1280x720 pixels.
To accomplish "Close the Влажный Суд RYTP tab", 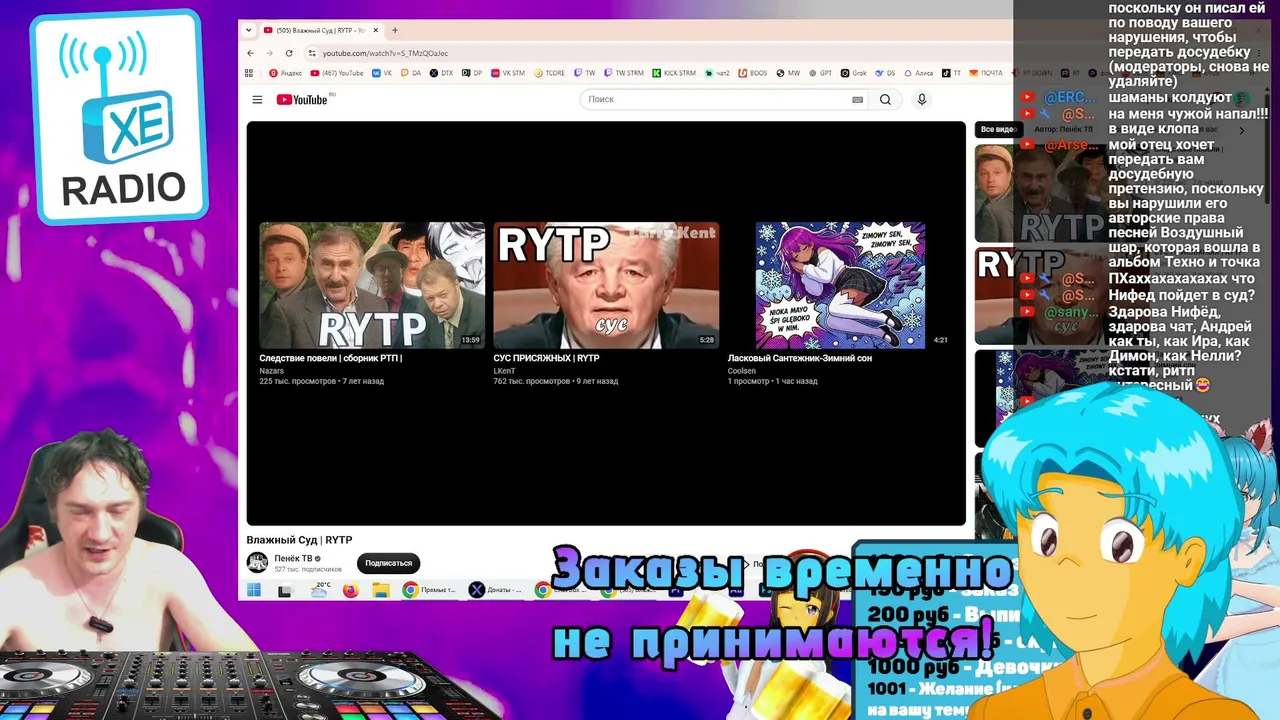I will [x=376, y=30].
